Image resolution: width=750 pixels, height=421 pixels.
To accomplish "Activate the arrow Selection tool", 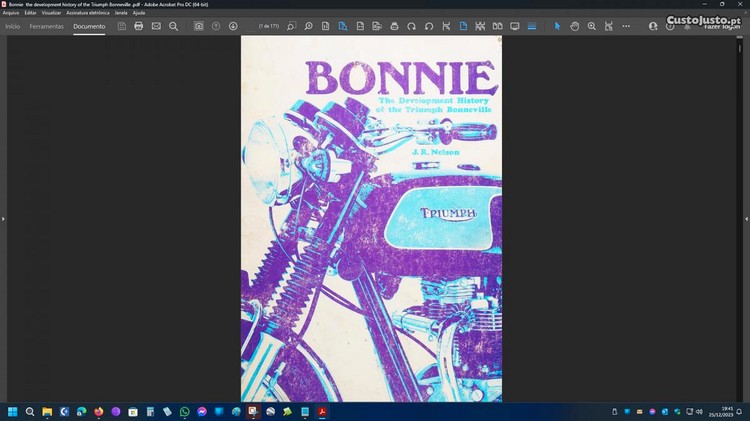I will (x=558, y=26).
